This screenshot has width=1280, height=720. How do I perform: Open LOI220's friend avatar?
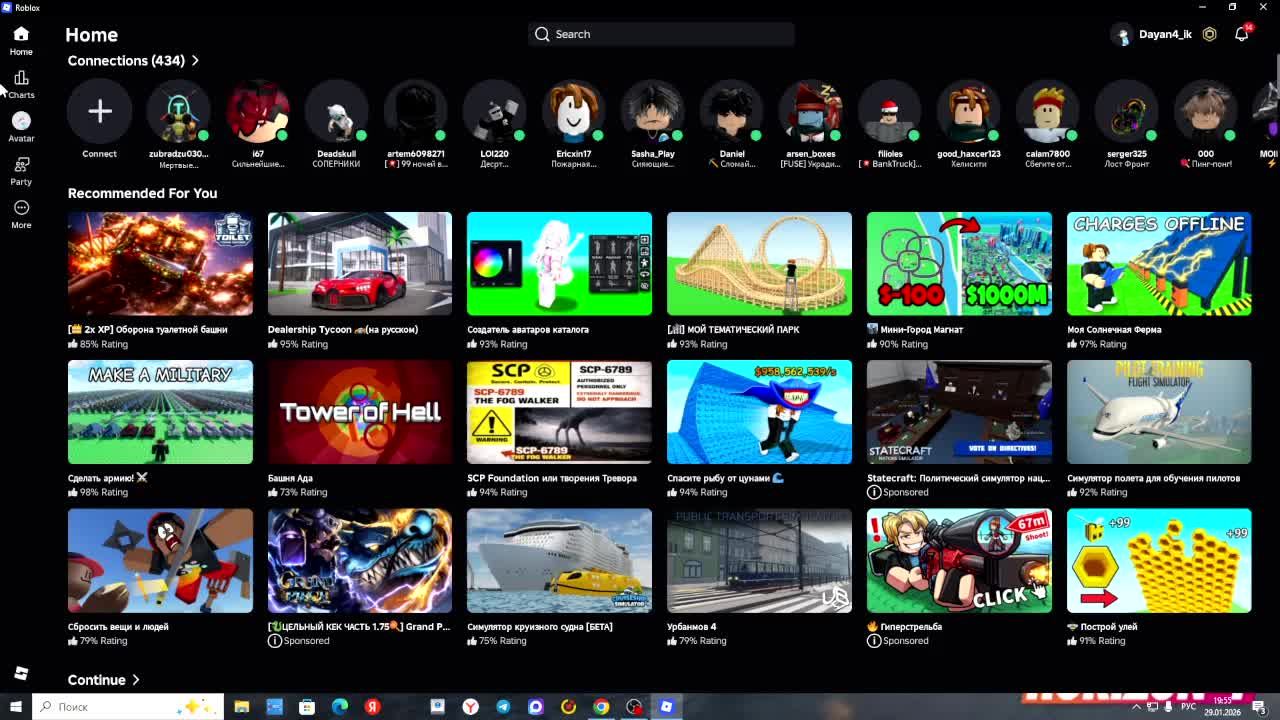point(494,111)
